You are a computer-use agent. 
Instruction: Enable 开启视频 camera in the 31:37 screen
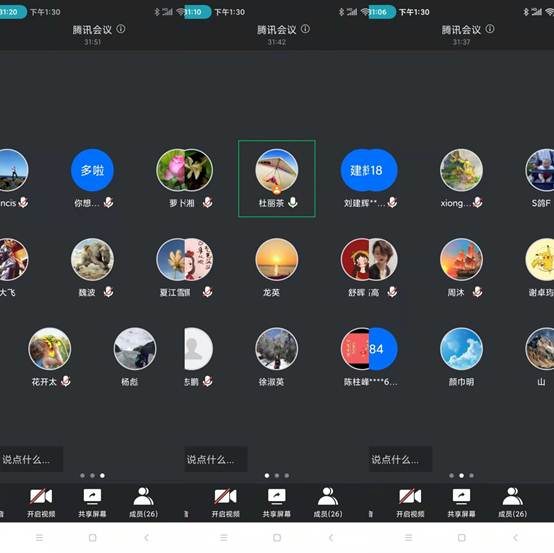coord(410,503)
